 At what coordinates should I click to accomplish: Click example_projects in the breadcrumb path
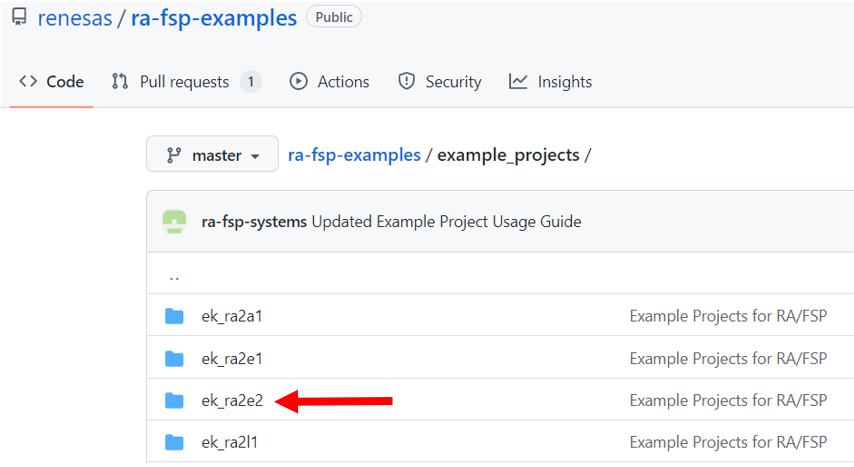click(x=508, y=156)
